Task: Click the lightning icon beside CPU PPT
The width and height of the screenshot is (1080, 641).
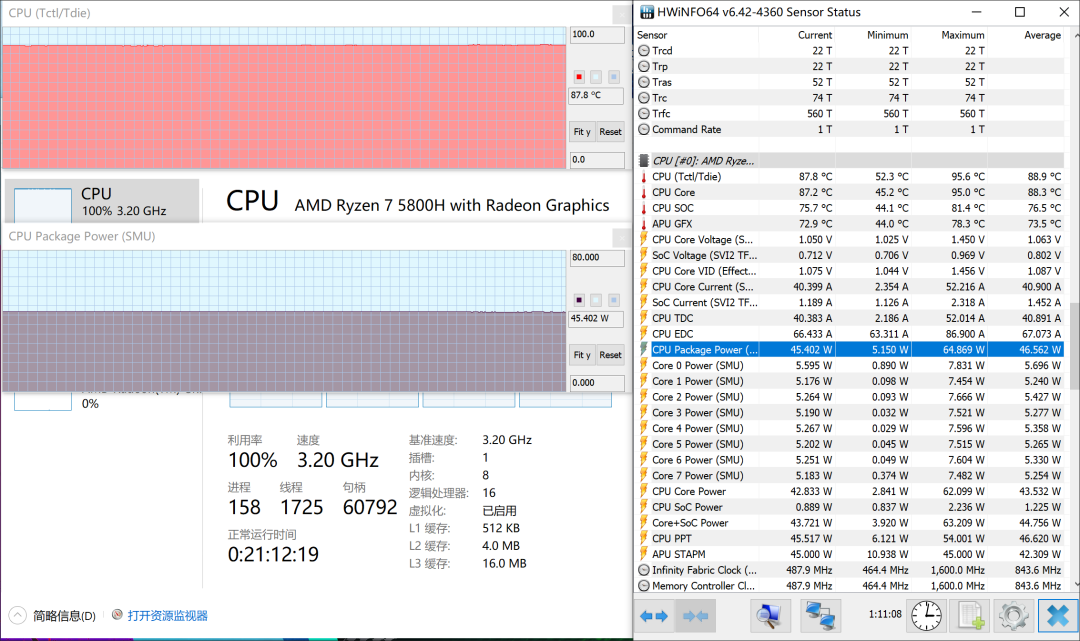Action: pyautogui.click(x=644, y=538)
